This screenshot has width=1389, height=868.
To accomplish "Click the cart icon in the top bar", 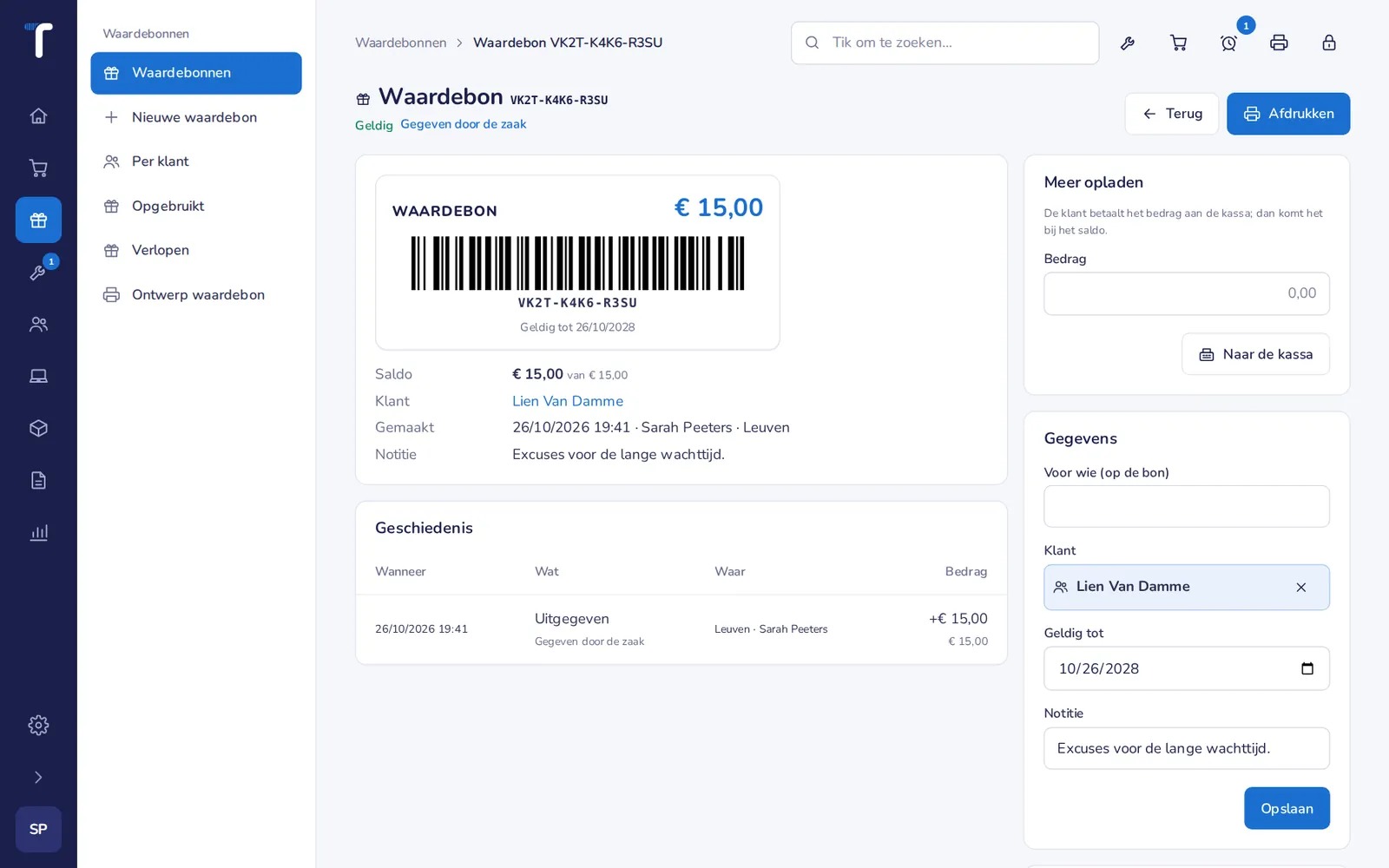I will click(1178, 43).
